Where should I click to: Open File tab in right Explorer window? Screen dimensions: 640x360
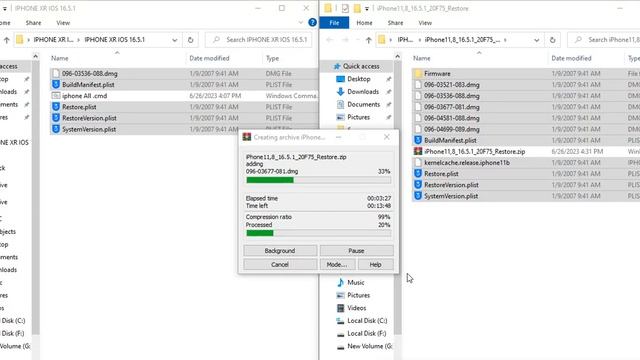click(x=334, y=23)
